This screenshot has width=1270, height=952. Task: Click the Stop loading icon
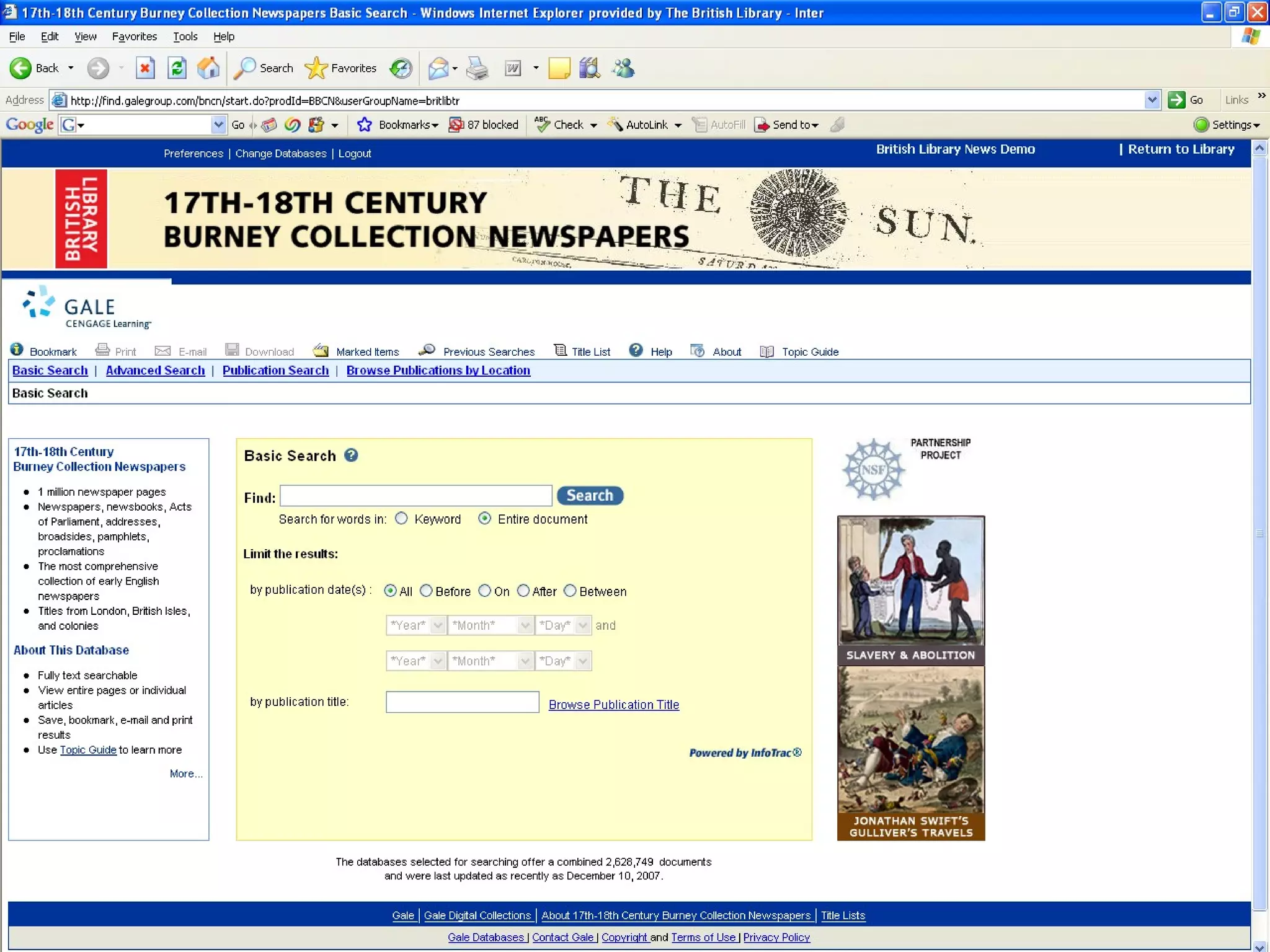pos(145,68)
